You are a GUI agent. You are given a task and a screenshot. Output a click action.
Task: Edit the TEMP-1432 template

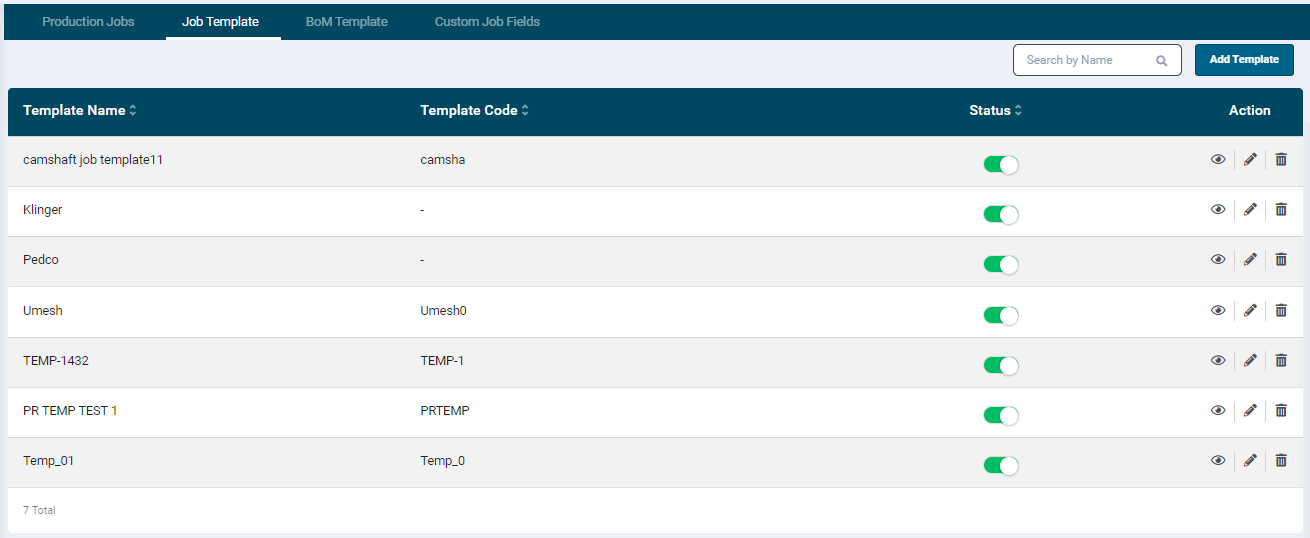tap(1250, 360)
